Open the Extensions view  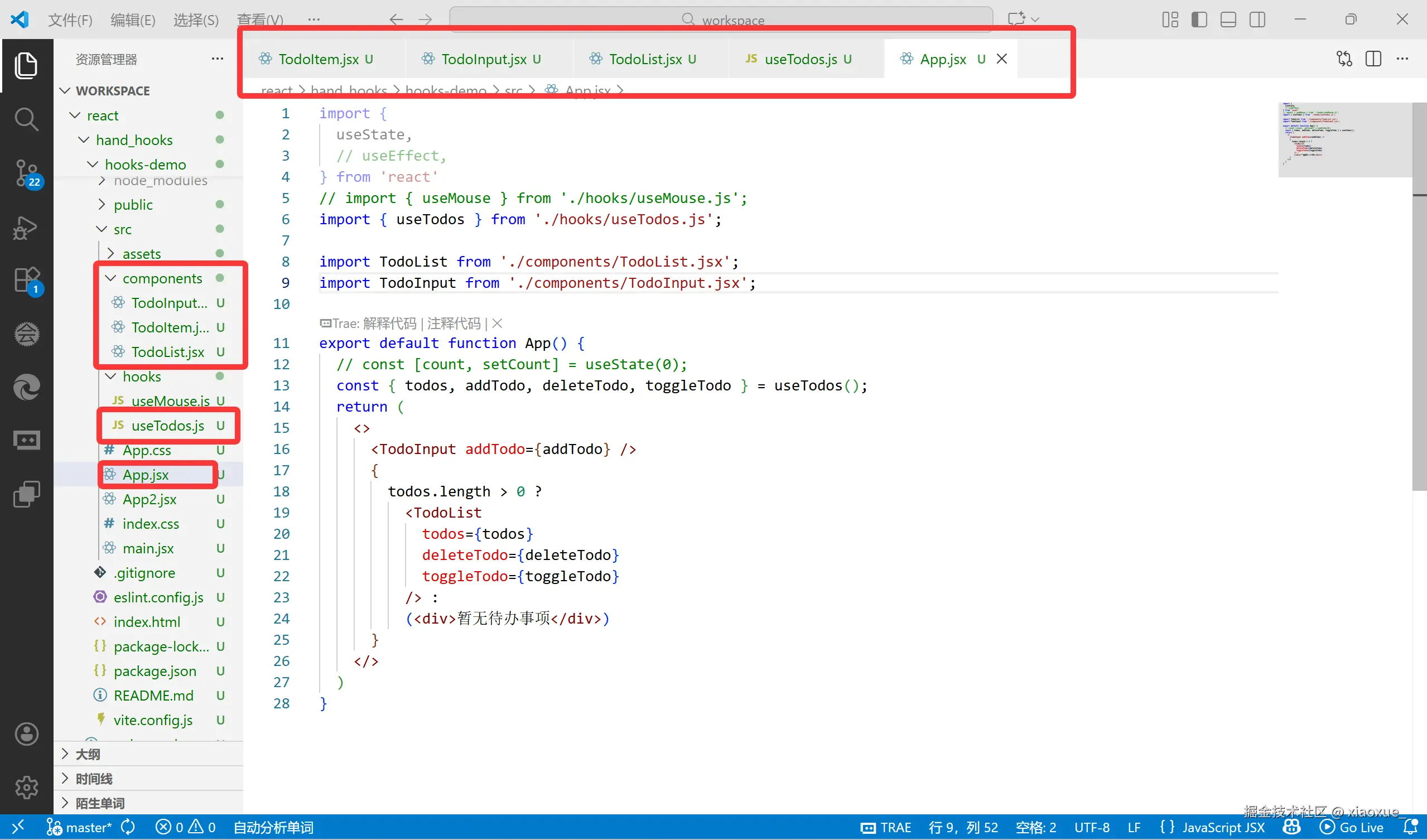26,279
